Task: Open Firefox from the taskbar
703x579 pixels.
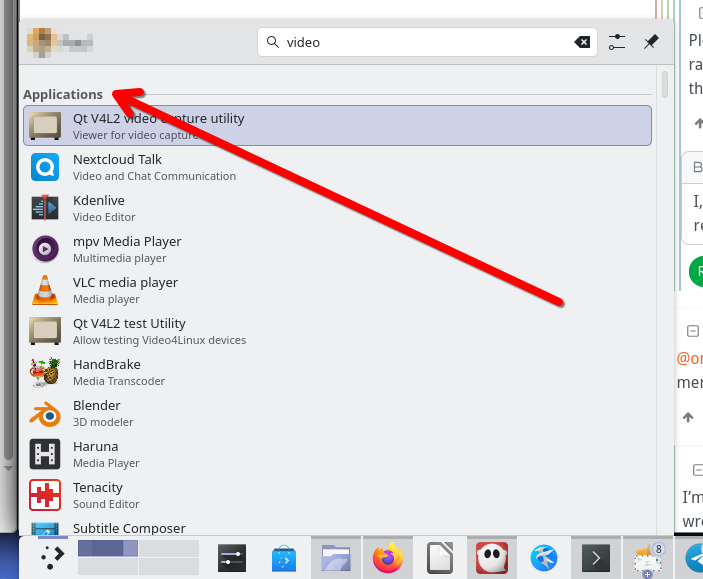Action: click(387, 557)
